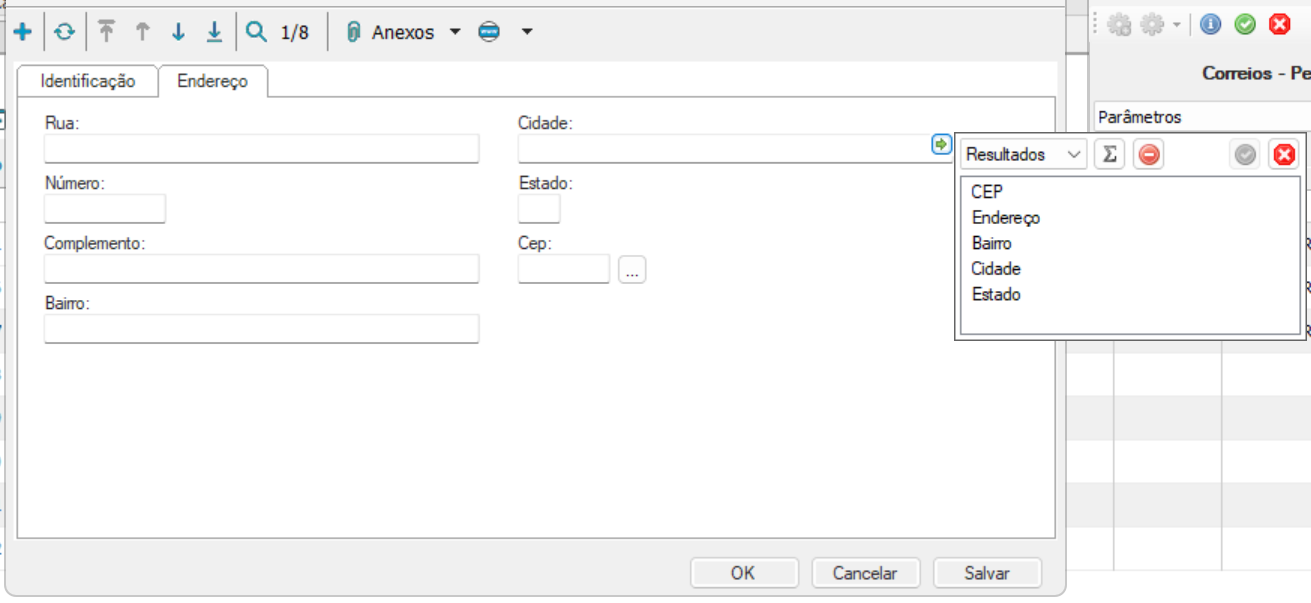Click the green arrow beside Cidade field
Screen dimensions: 1311x603
pyautogui.click(x=941, y=145)
